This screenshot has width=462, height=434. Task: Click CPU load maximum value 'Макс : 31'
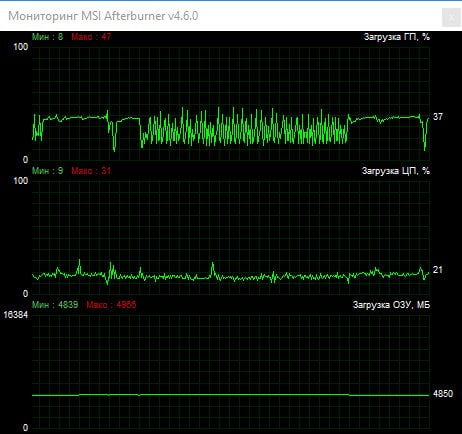pyautogui.click(x=91, y=171)
